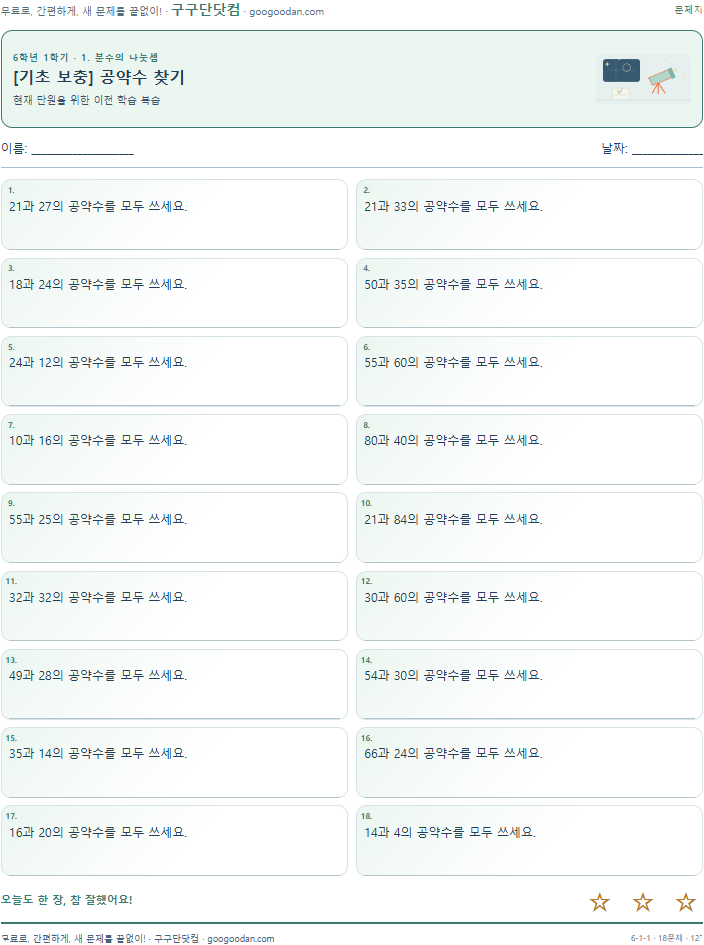The width and height of the screenshot is (704, 945).
Task: Select problem 15: 35과 14의 공약수
Action: click(x=174, y=762)
